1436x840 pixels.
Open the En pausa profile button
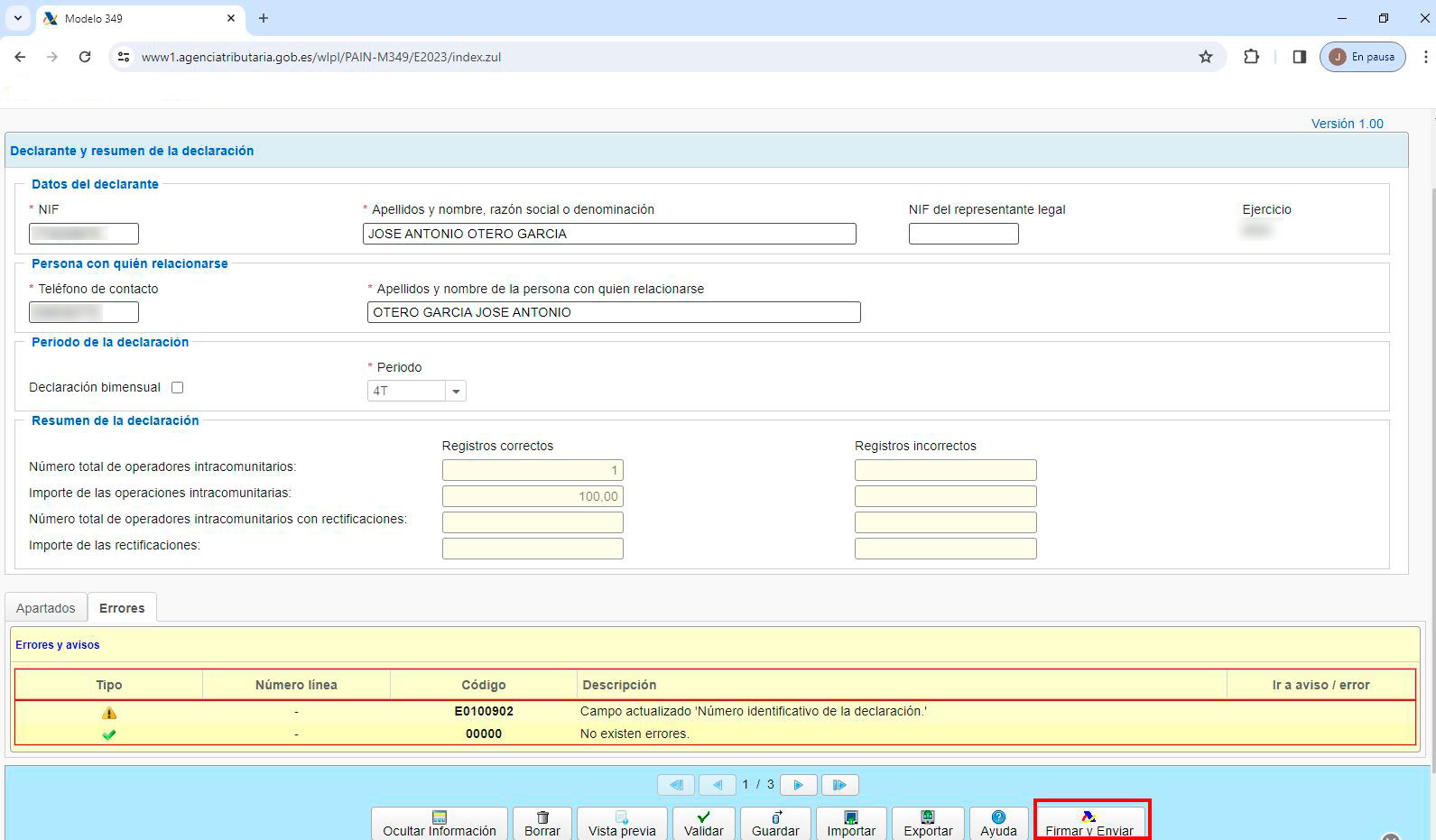click(x=1363, y=57)
